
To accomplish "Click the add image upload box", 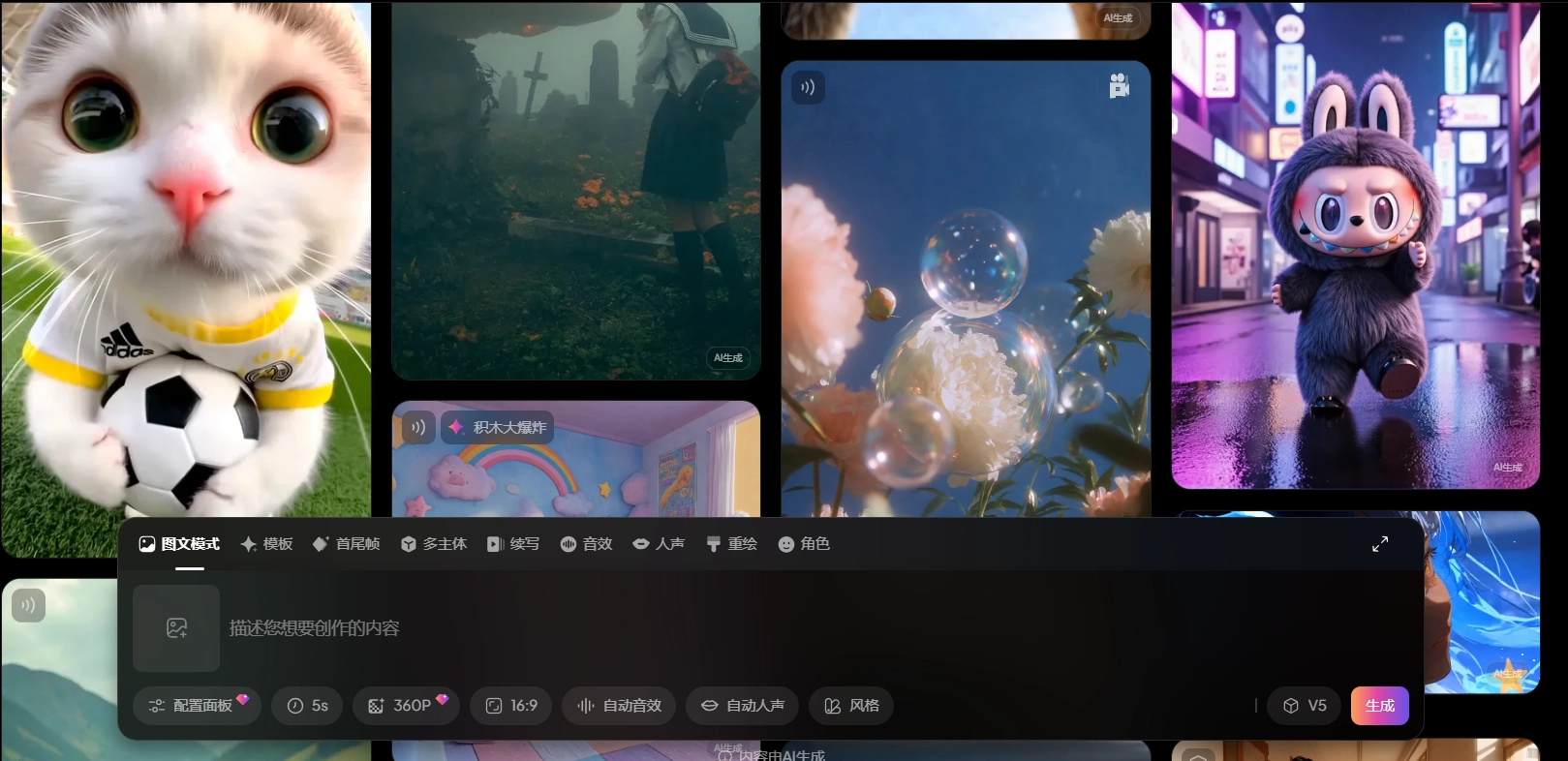I will [x=176, y=628].
